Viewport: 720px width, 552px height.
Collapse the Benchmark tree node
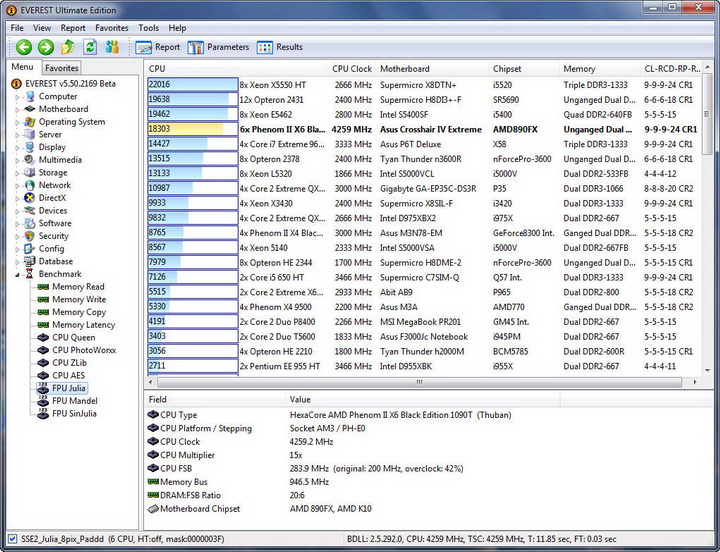tap(17, 275)
